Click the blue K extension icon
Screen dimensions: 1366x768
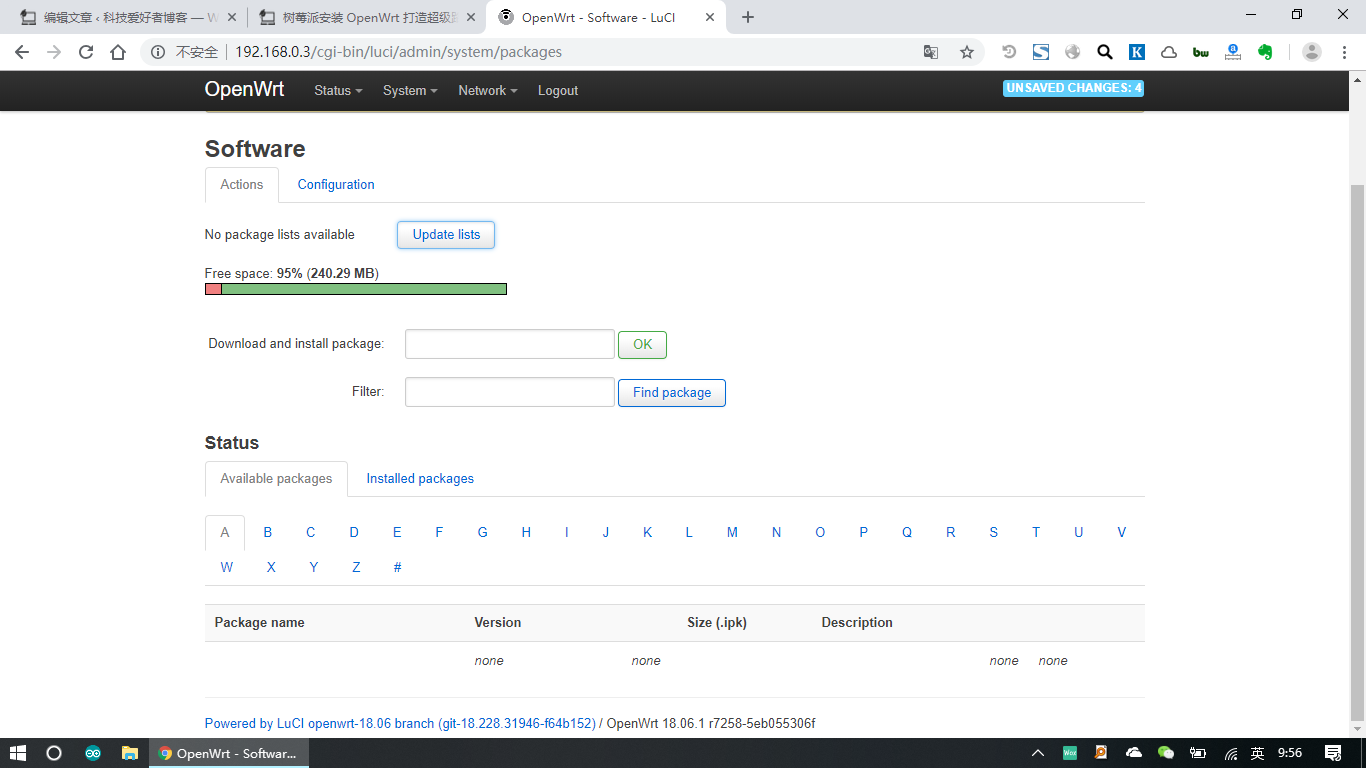click(x=1137, y=52)
